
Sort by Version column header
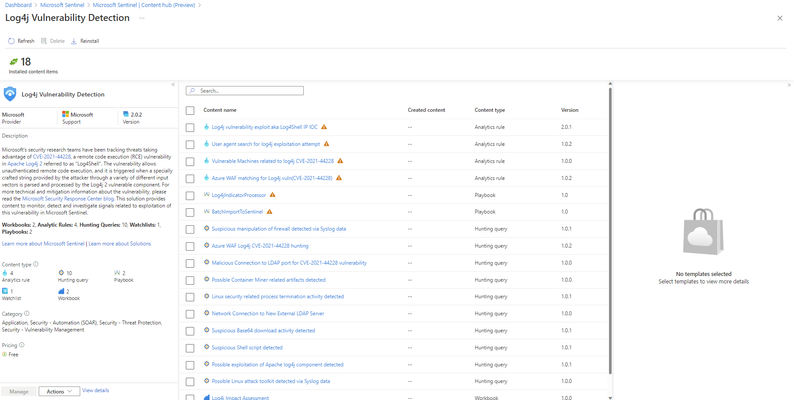(x=569, y=110)
